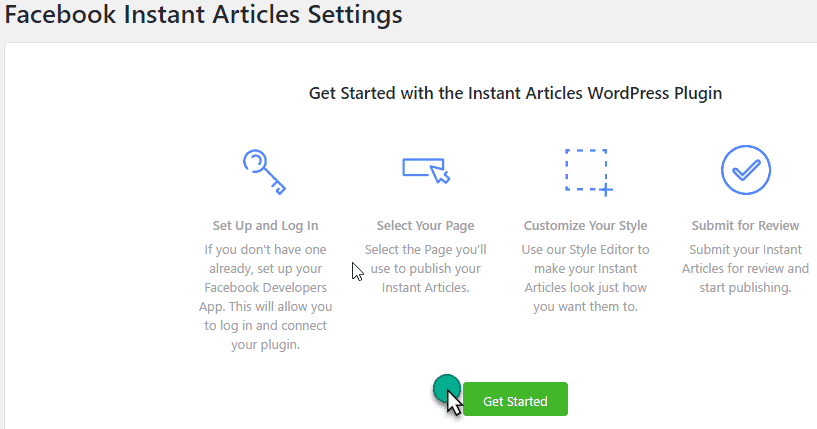817x429 pixels.
Task: Click the 'Select the Page you'll use' description
Action: click(x=426, y=268)
